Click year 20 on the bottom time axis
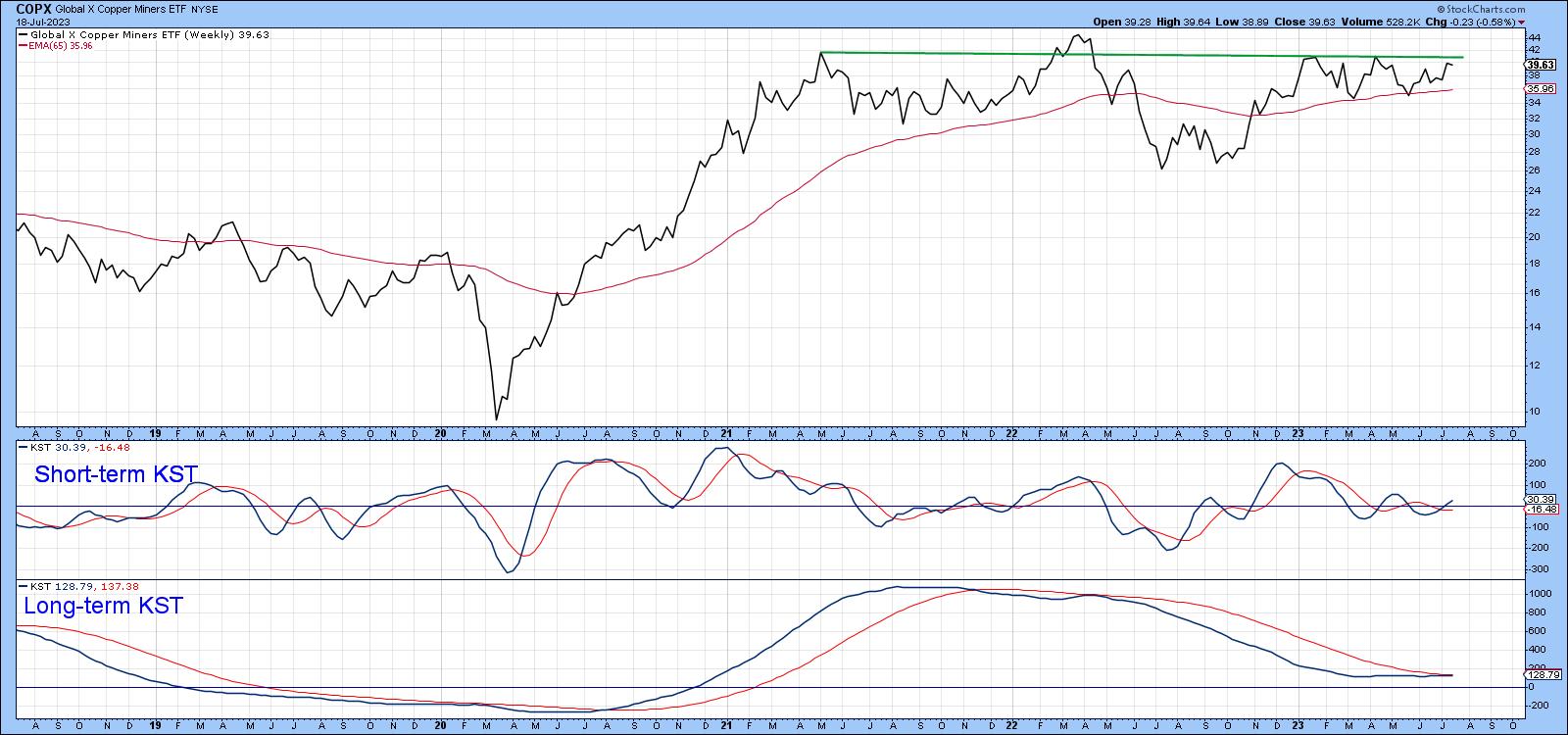This screenshot has height=735, width=1568. (440, 727)
